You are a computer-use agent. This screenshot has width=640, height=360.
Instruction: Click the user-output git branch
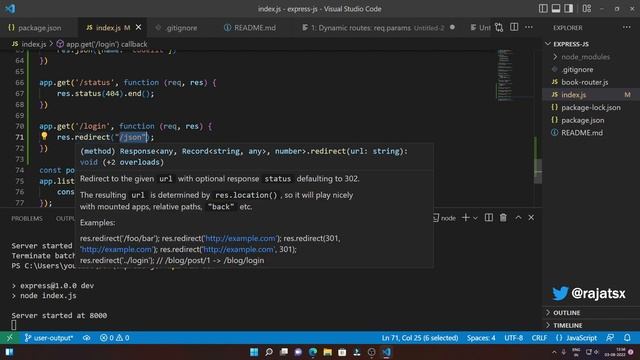pos(49,338)
